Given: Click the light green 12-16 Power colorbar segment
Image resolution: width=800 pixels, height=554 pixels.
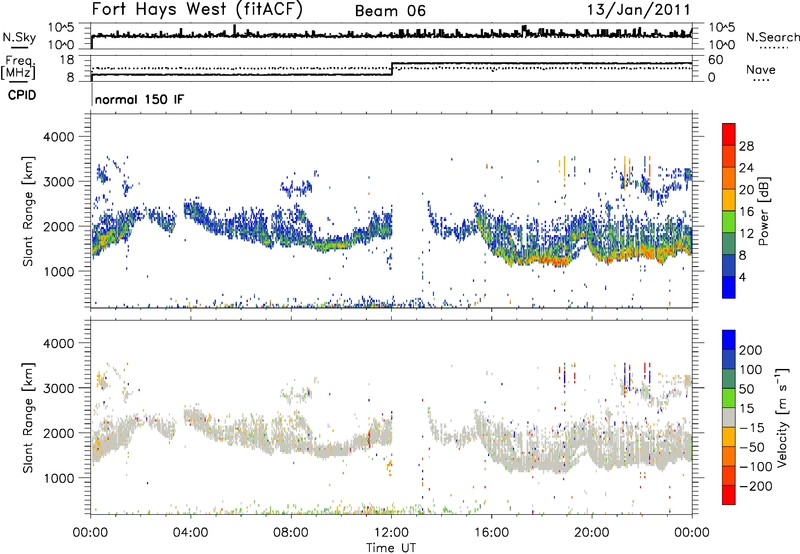Looking at the screenshot, I should 729,222.
